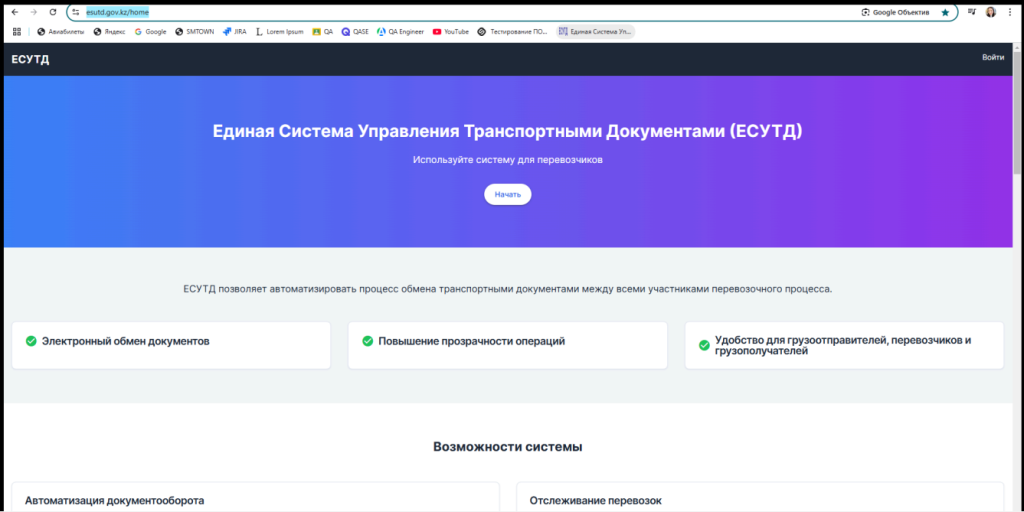This screenshot has height=512, width=1024.
Task: Click the Используйте систему для перевозчиков subtitle
Action: tap(507, 160)
